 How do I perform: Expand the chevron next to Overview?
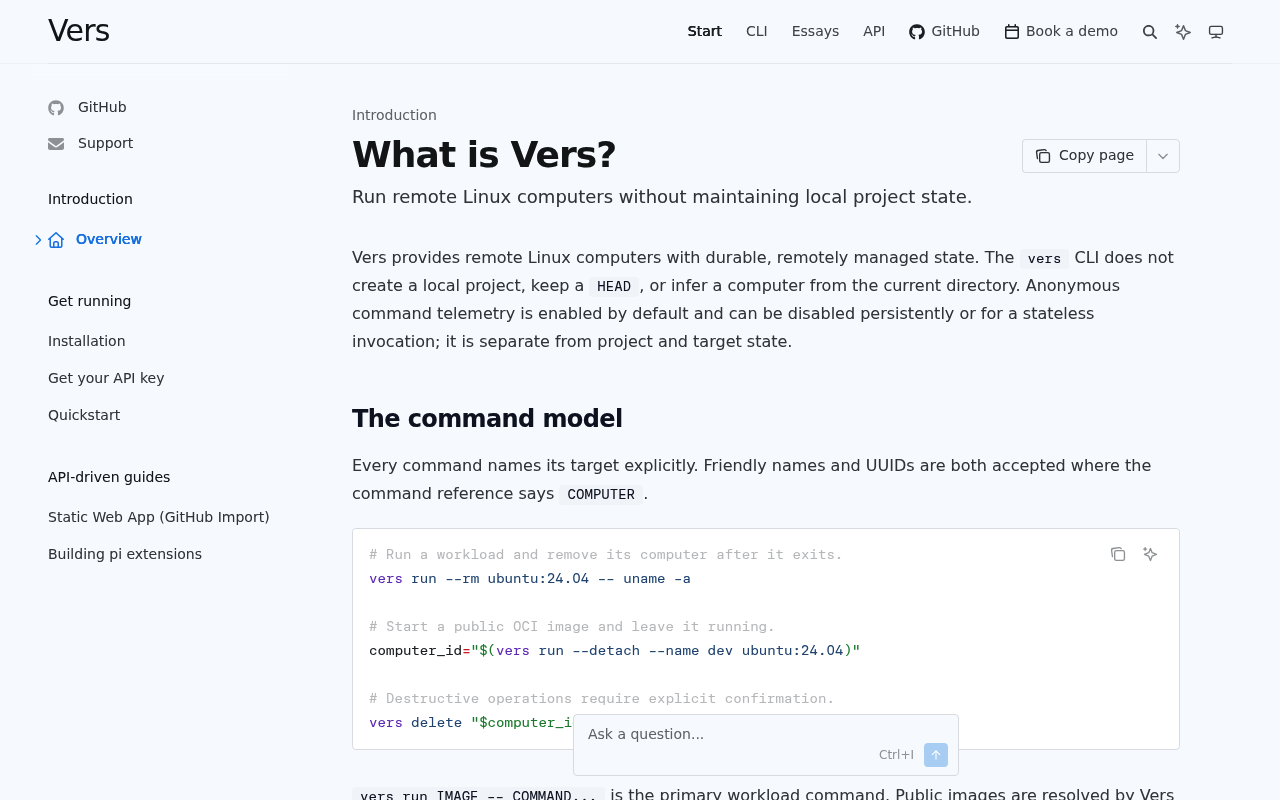[x=38, y=240]
